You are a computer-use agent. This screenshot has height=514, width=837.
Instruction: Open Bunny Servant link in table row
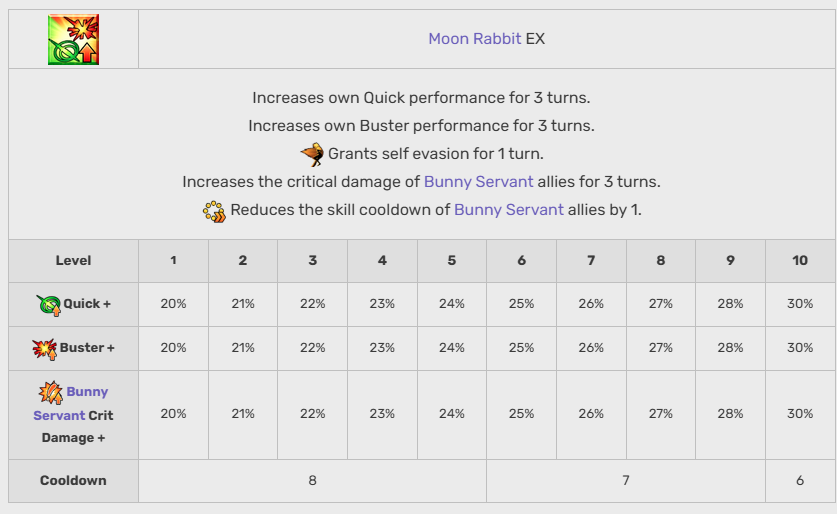71,404
